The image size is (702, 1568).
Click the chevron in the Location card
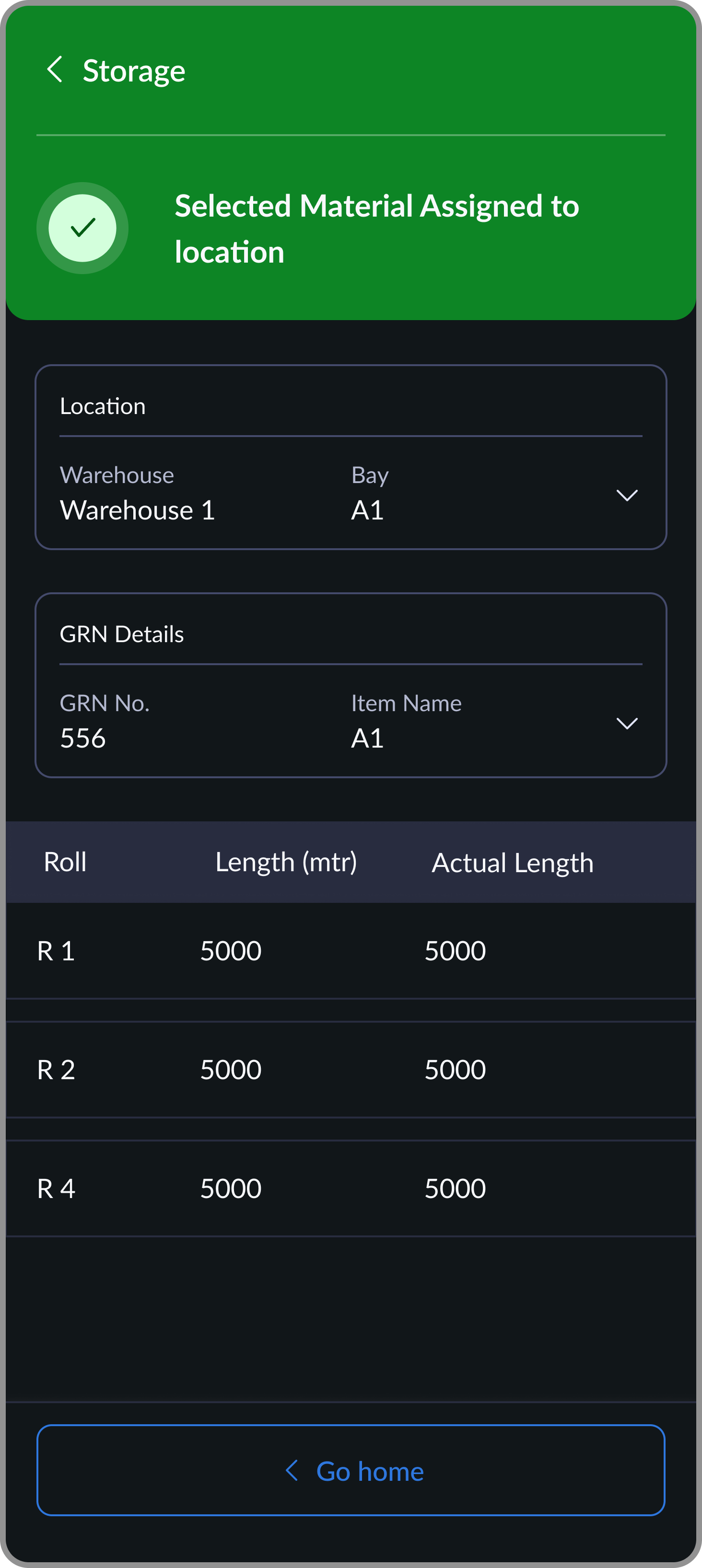(x=627, y=496)
